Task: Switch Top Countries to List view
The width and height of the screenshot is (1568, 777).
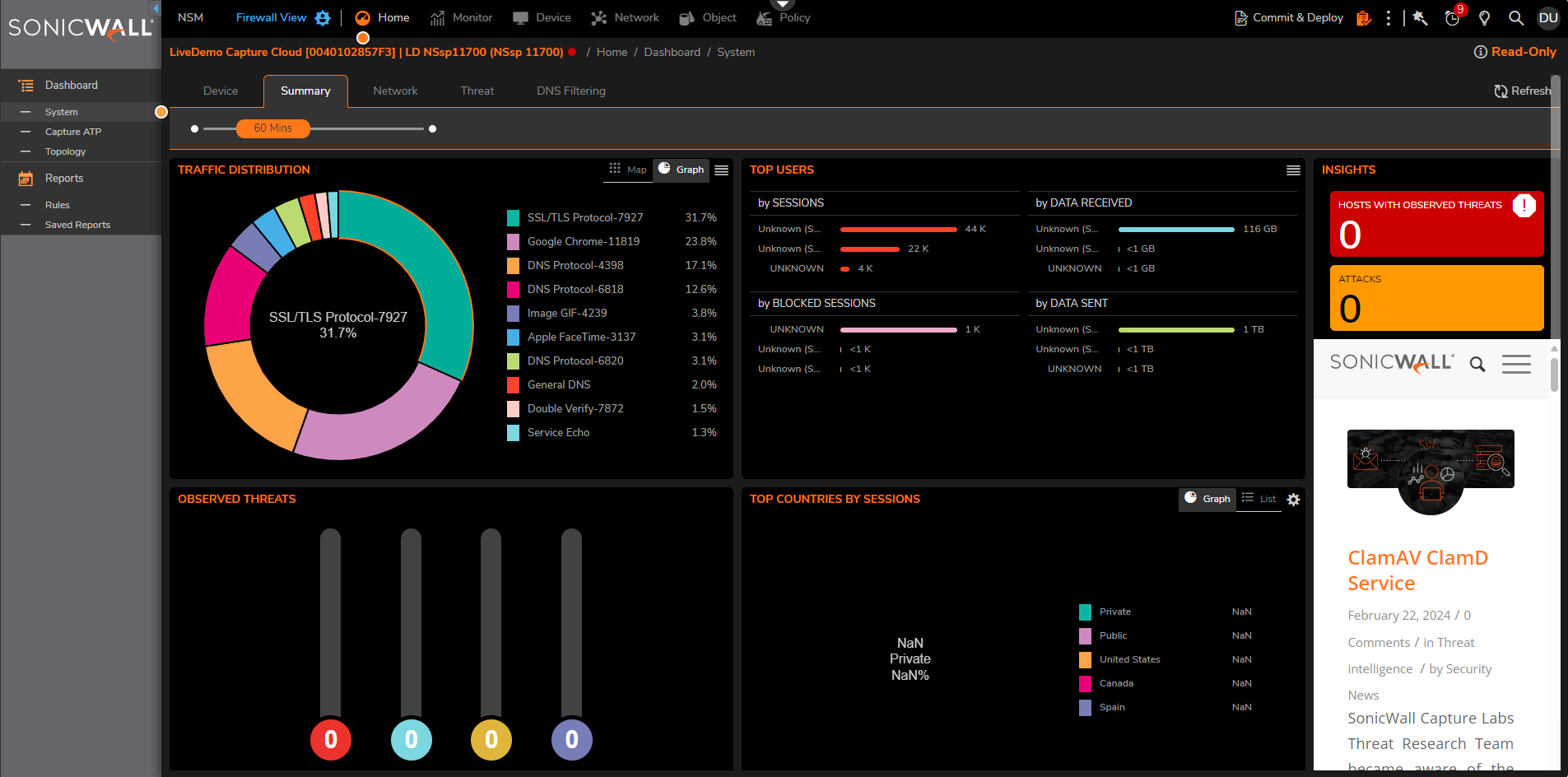Action: (1259, 499)
